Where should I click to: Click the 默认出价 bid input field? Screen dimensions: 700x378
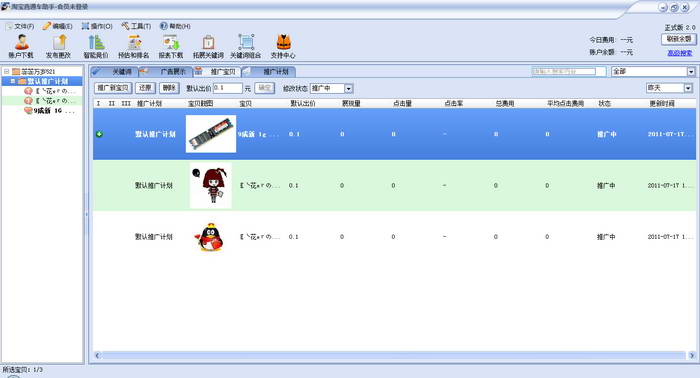[x=228, y=88]
